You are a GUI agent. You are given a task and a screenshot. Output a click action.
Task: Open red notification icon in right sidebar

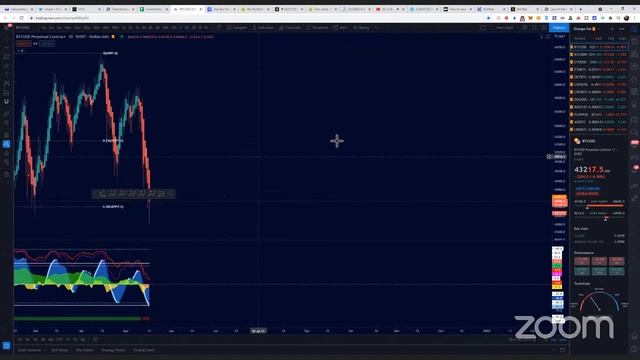click(634, 143)
